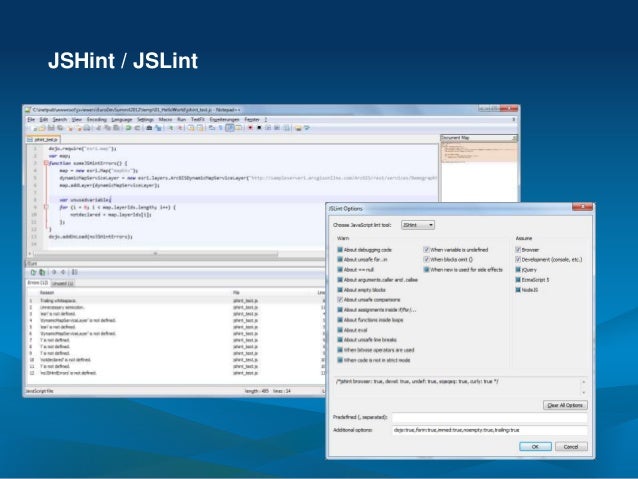Open the TextFX menu
The width and height of the screenshot is (638, 479).
point(198,120)
